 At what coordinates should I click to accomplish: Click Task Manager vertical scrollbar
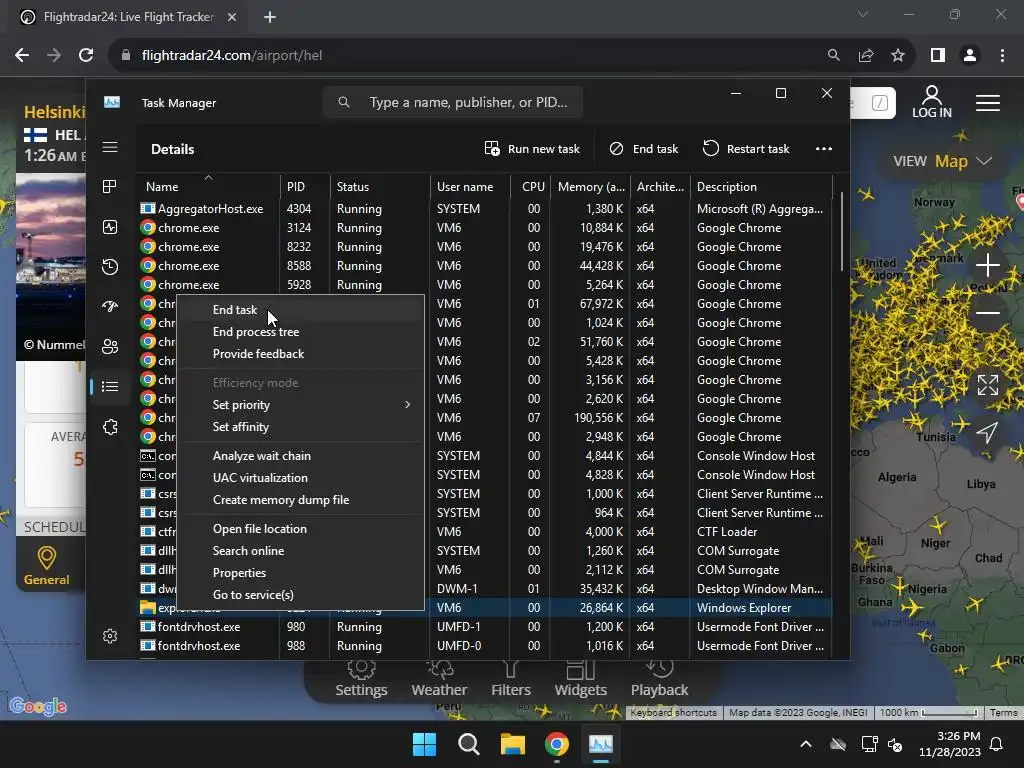click(841, 232)
